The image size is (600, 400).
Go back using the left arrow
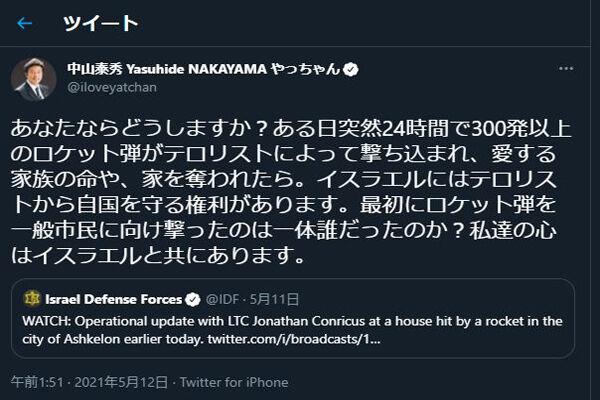tap(25, 23)
